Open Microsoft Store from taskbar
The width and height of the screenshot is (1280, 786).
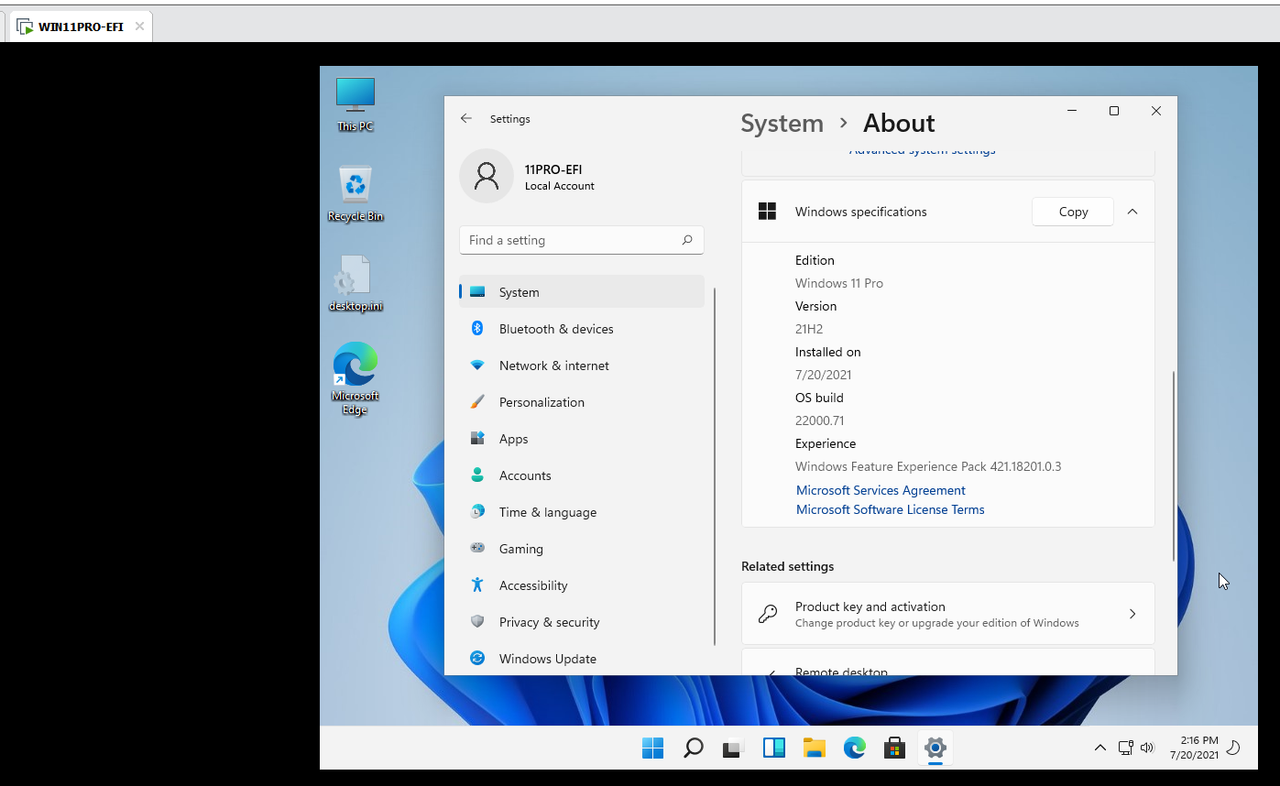click(x=894, y=748)
